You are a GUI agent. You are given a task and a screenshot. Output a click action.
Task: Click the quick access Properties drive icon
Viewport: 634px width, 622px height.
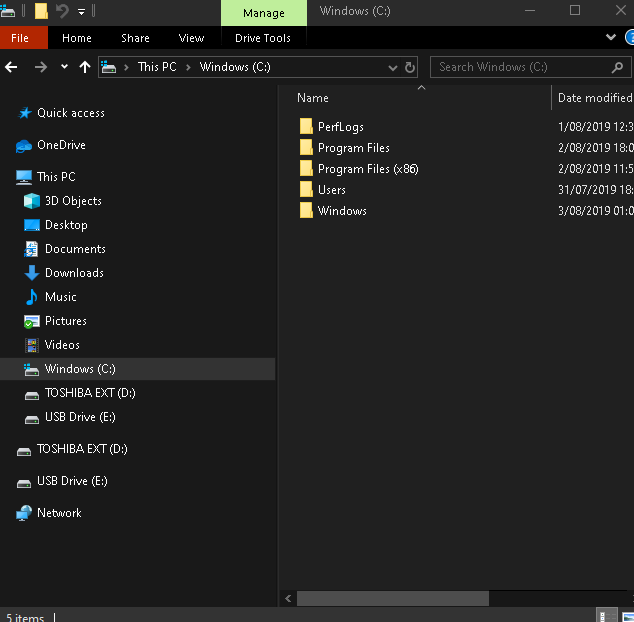[x=8, y=11]
